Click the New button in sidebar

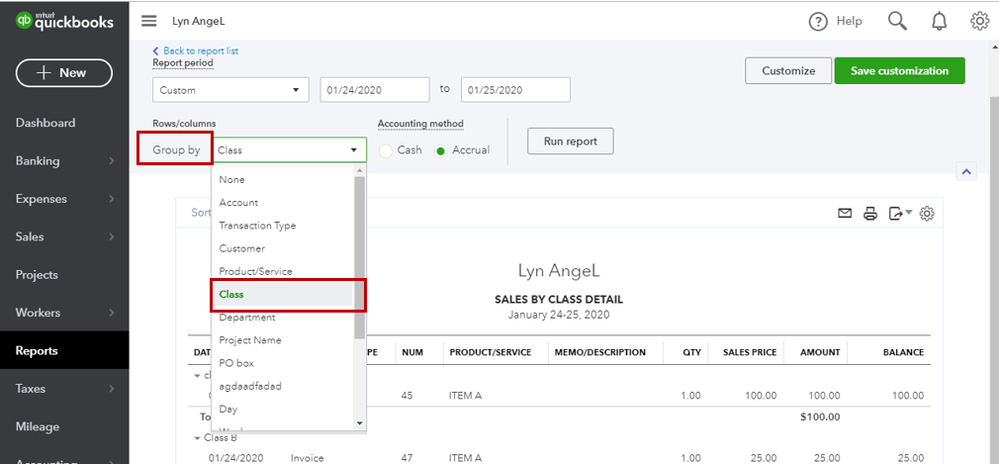click(64, 73)
